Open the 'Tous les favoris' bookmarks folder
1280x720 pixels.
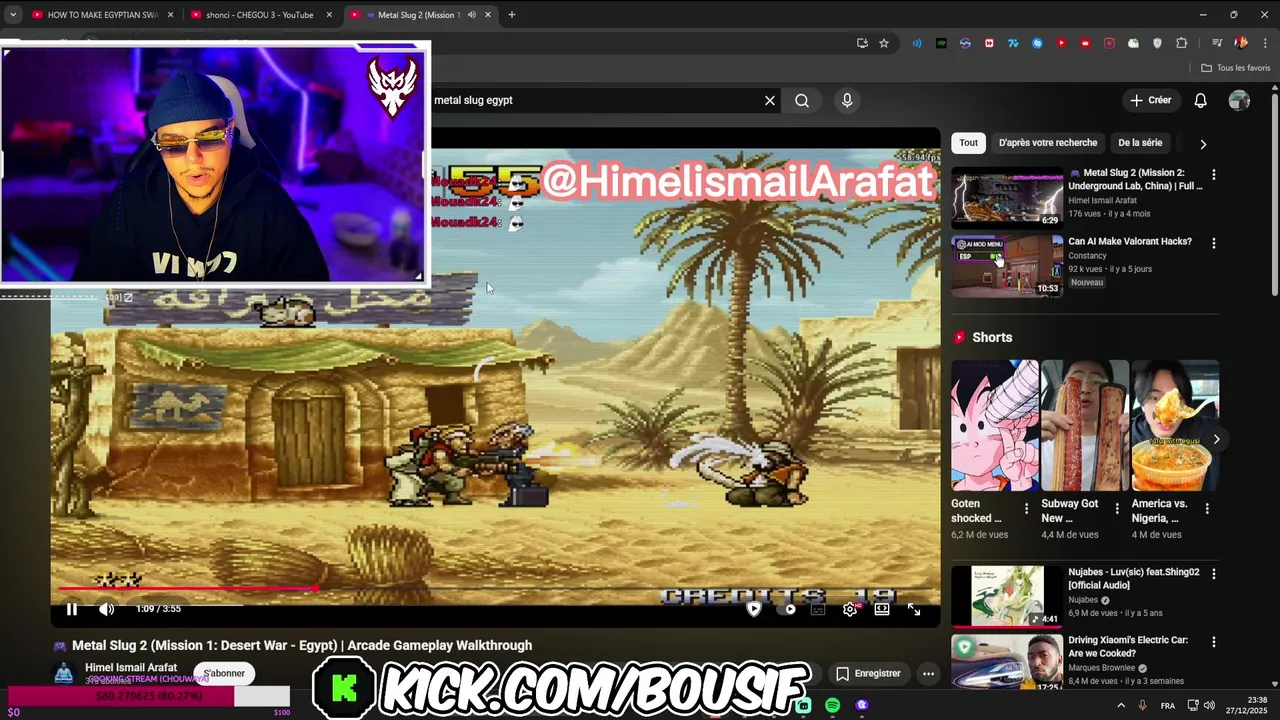click(x=1236, y=68)
